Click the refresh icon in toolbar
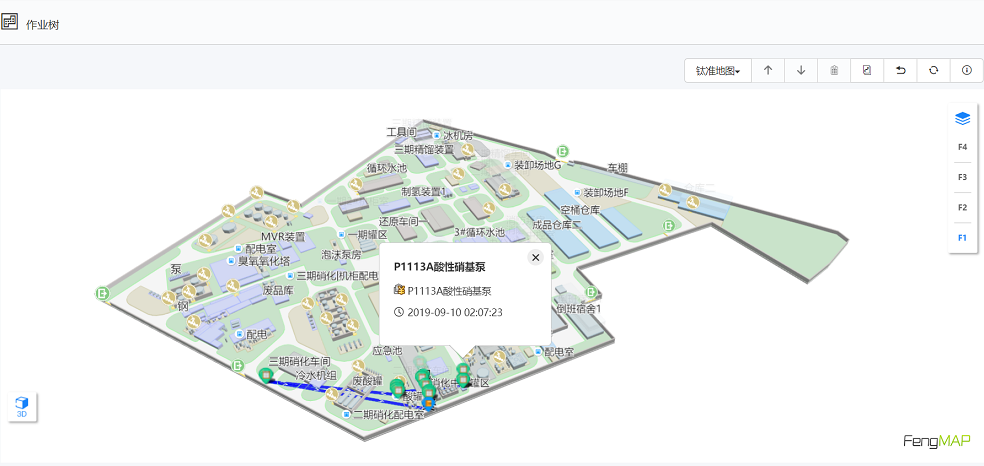The image size is (984, 466). 933,70
